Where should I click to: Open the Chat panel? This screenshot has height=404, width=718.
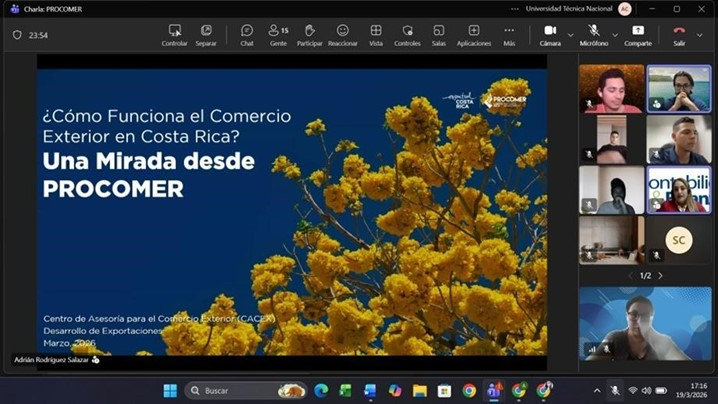(x=246, y=34)
